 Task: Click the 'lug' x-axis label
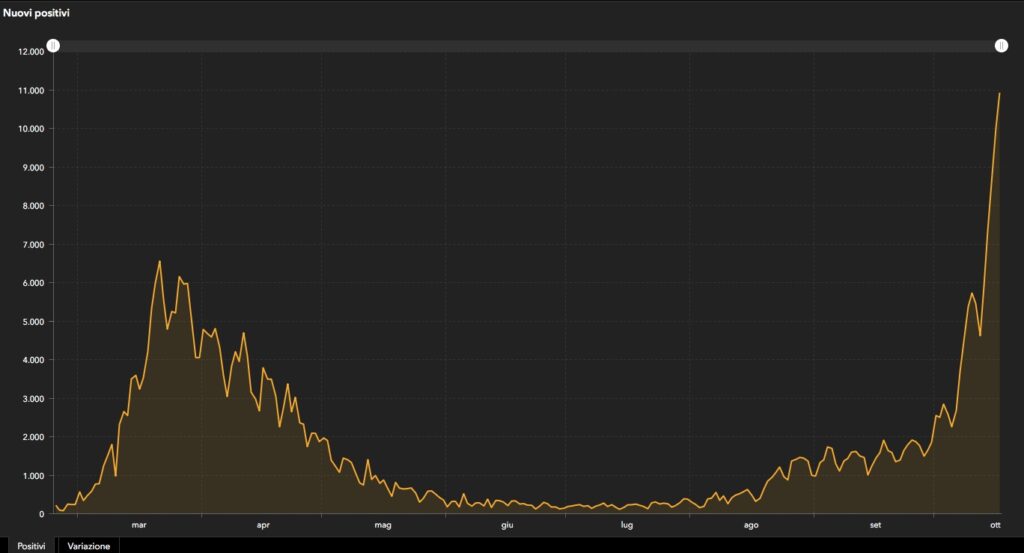[x=627, y=524]
